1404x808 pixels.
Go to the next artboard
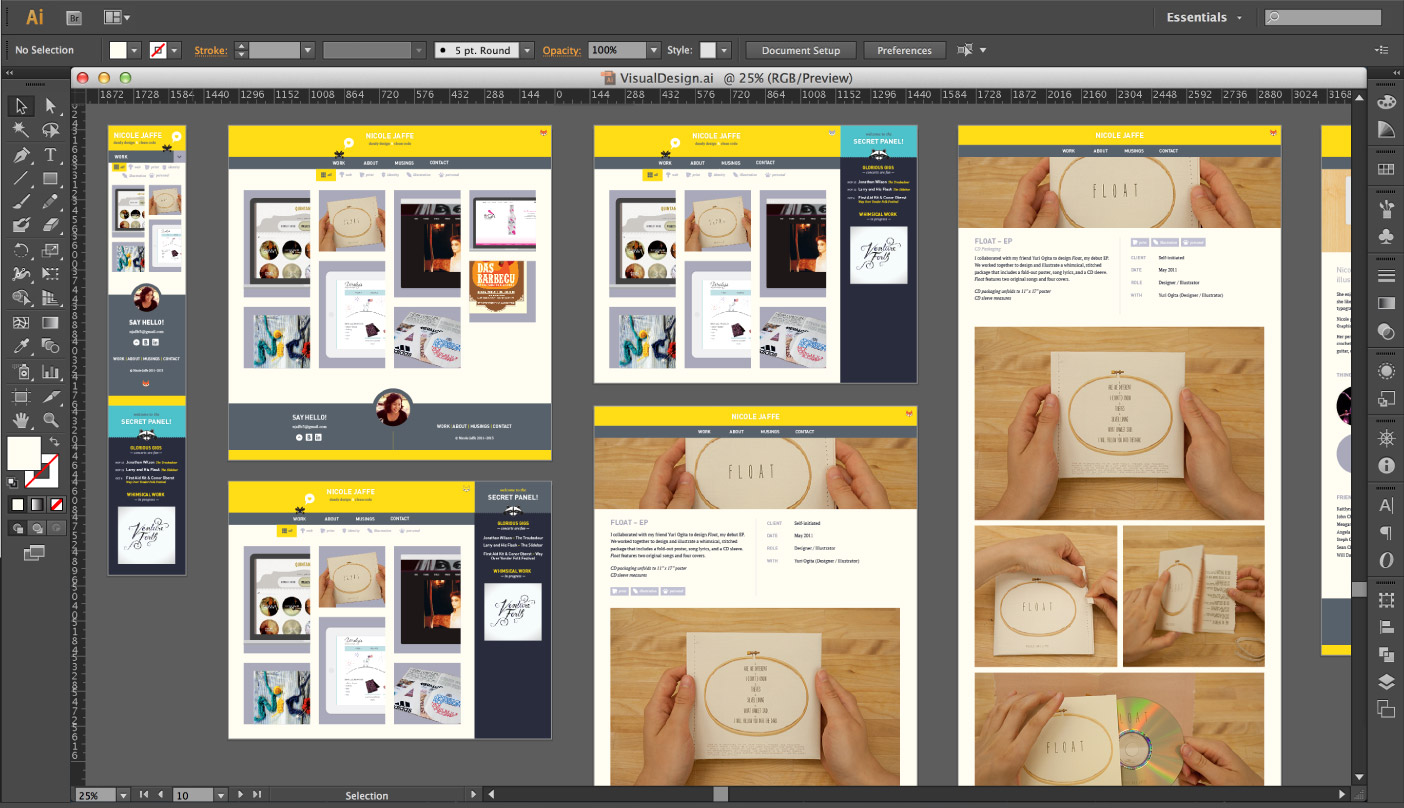click(x=241, y=795)
